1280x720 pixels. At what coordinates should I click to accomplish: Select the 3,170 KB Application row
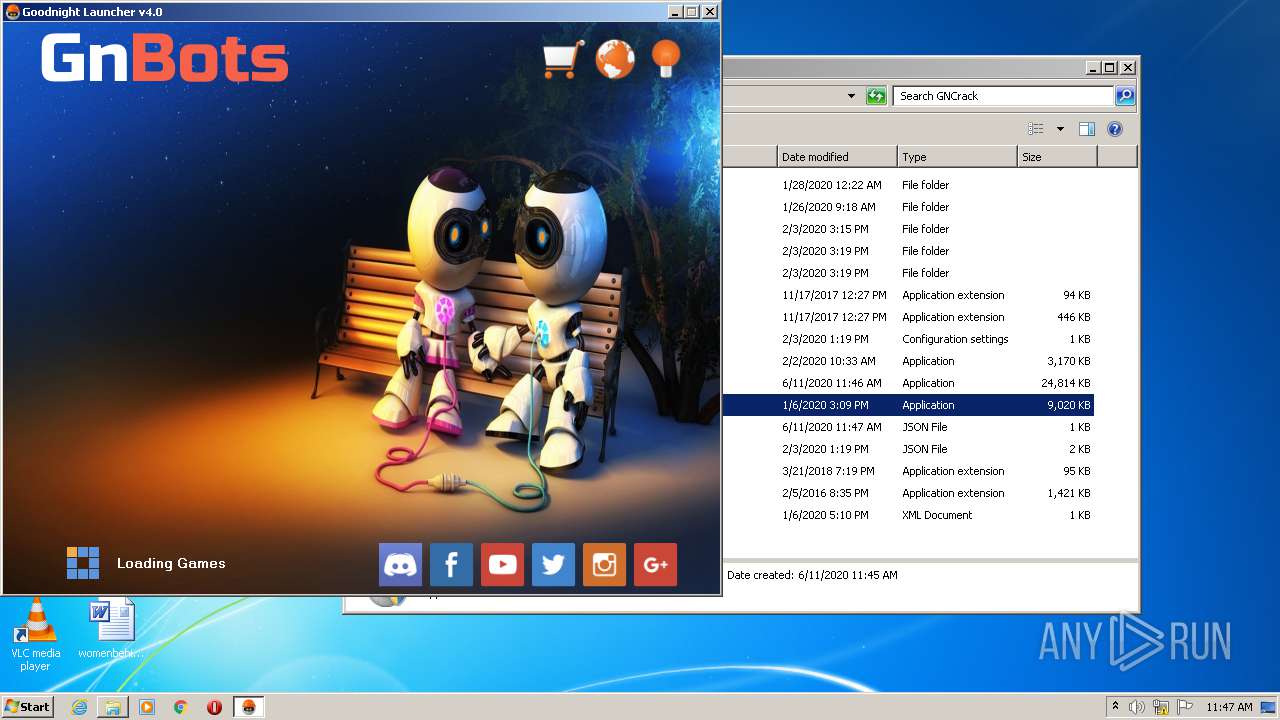pyautogui.click(x=908, y=361)
